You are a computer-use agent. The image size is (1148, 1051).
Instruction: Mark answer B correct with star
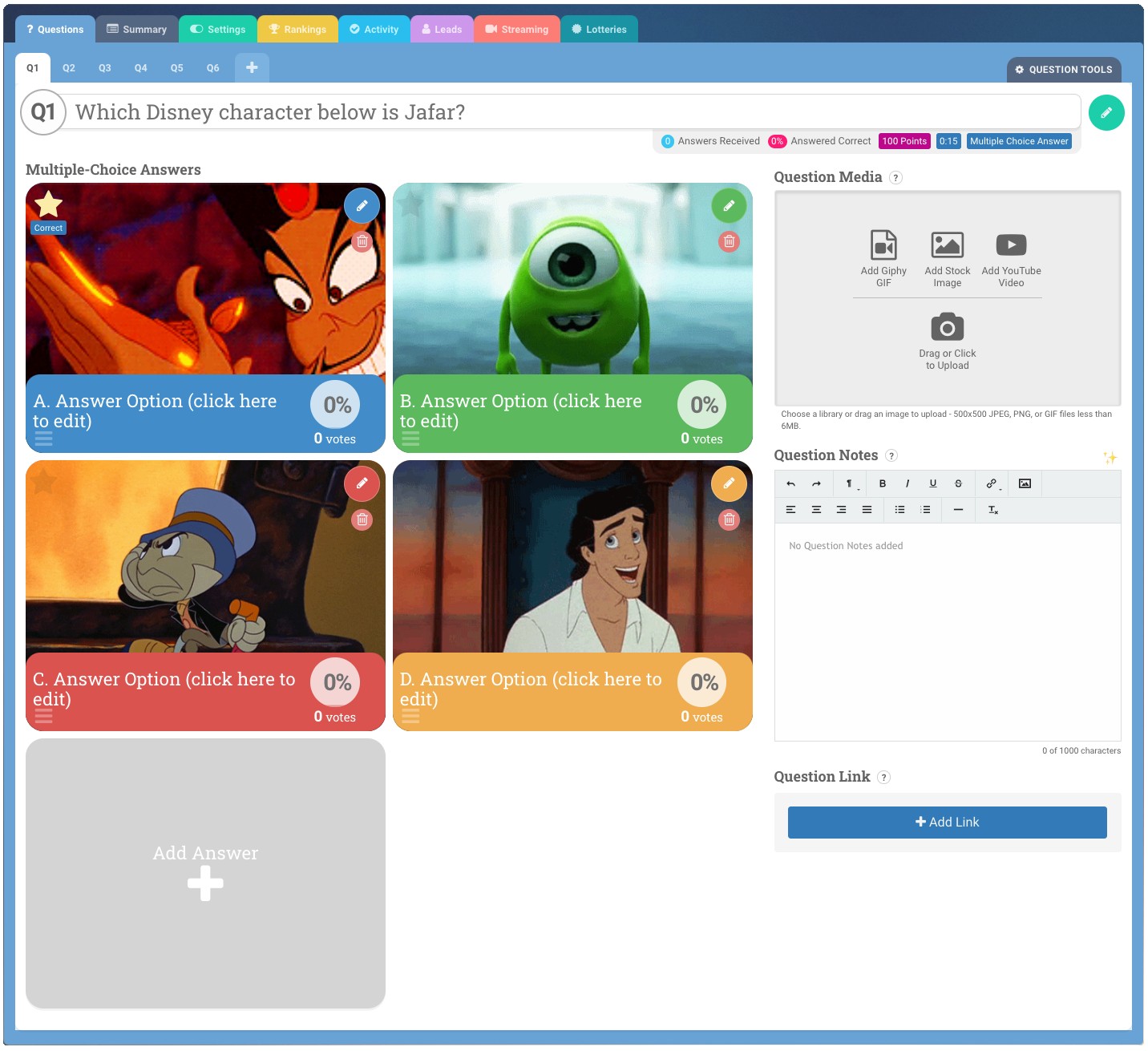(410, 204)
